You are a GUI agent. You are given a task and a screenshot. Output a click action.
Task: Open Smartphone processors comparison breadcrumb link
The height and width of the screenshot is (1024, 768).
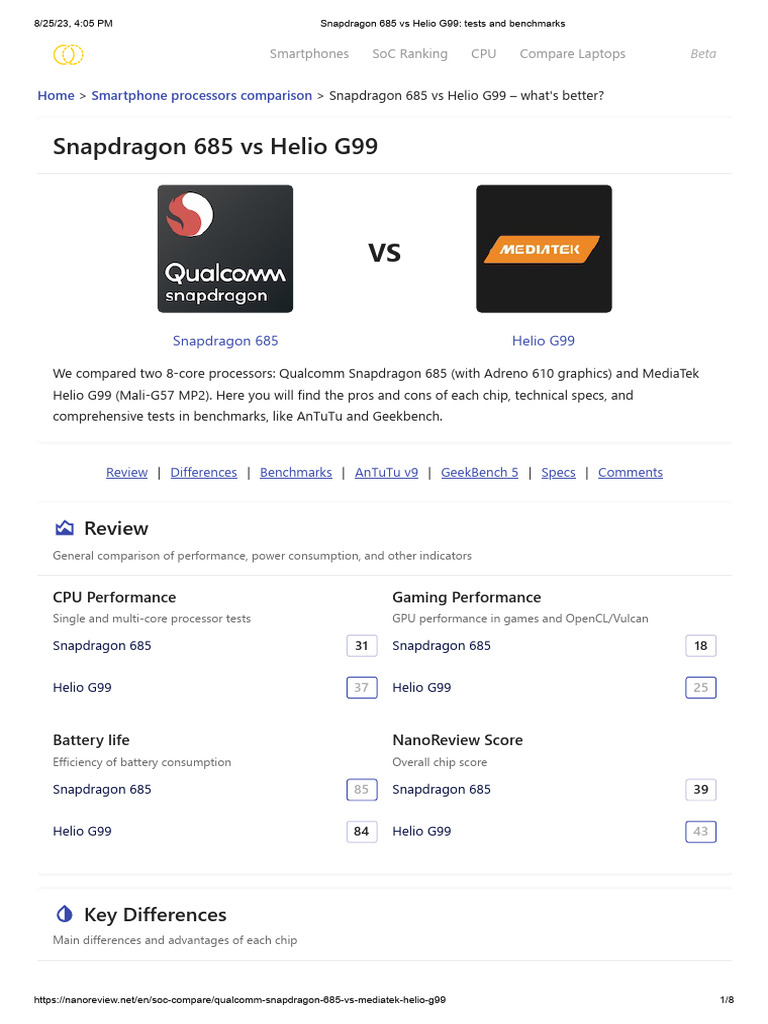[201, 96]
